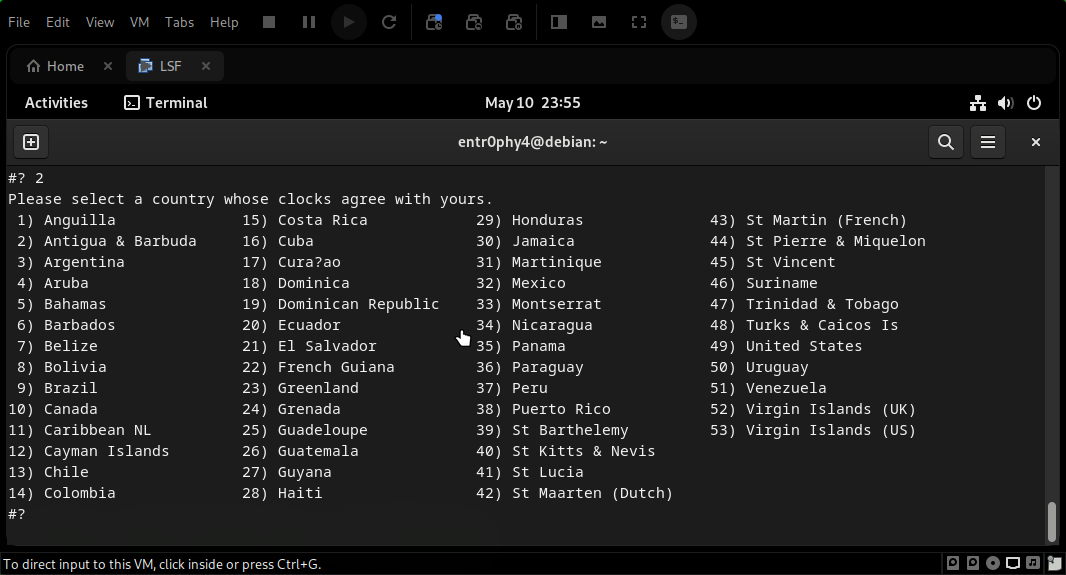Screen dimensions: 1066x575
Task: Open the VM menu
Action: coord(140,22)
